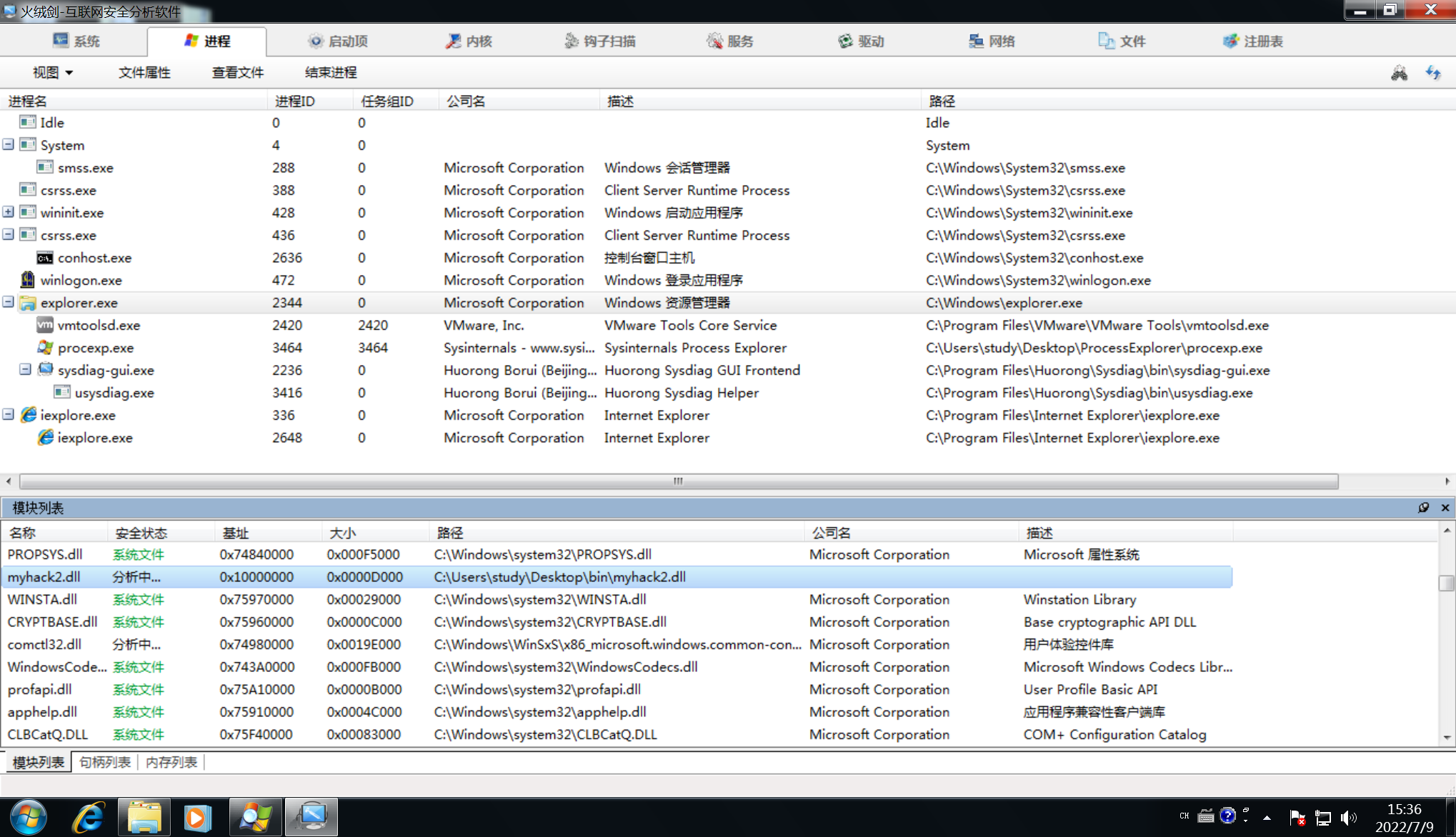The width and height of the screenshot is (1456, 837).
Task: Collapse the sysdiag-gui.exe subtree
Action: coord(25,370)
